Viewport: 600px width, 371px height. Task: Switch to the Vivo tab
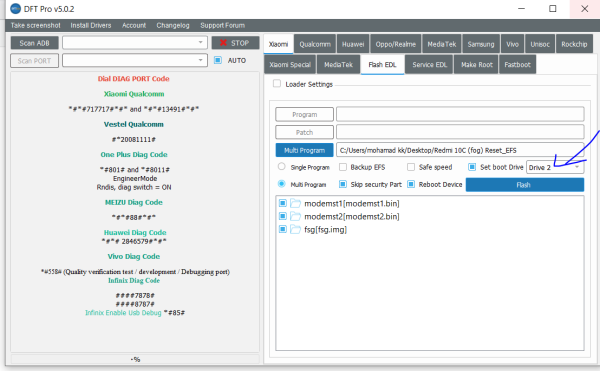click(x=512, y=44)
